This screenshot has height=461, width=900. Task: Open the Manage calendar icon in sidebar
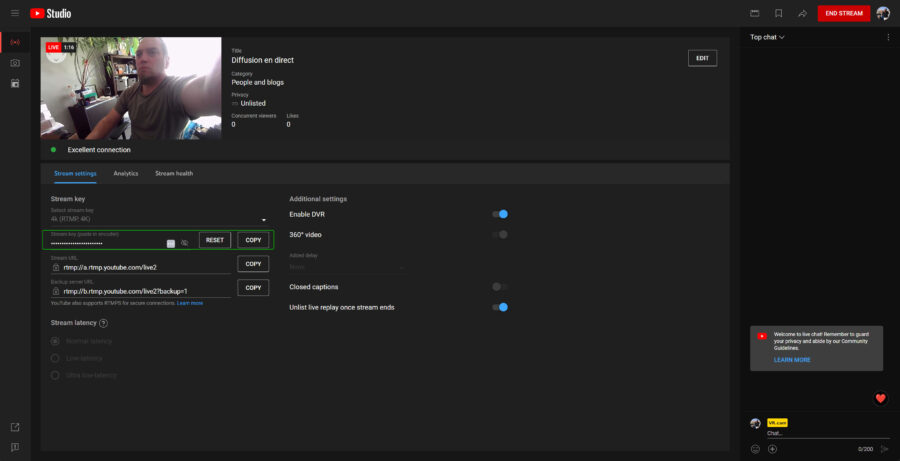tap(14, 84)
